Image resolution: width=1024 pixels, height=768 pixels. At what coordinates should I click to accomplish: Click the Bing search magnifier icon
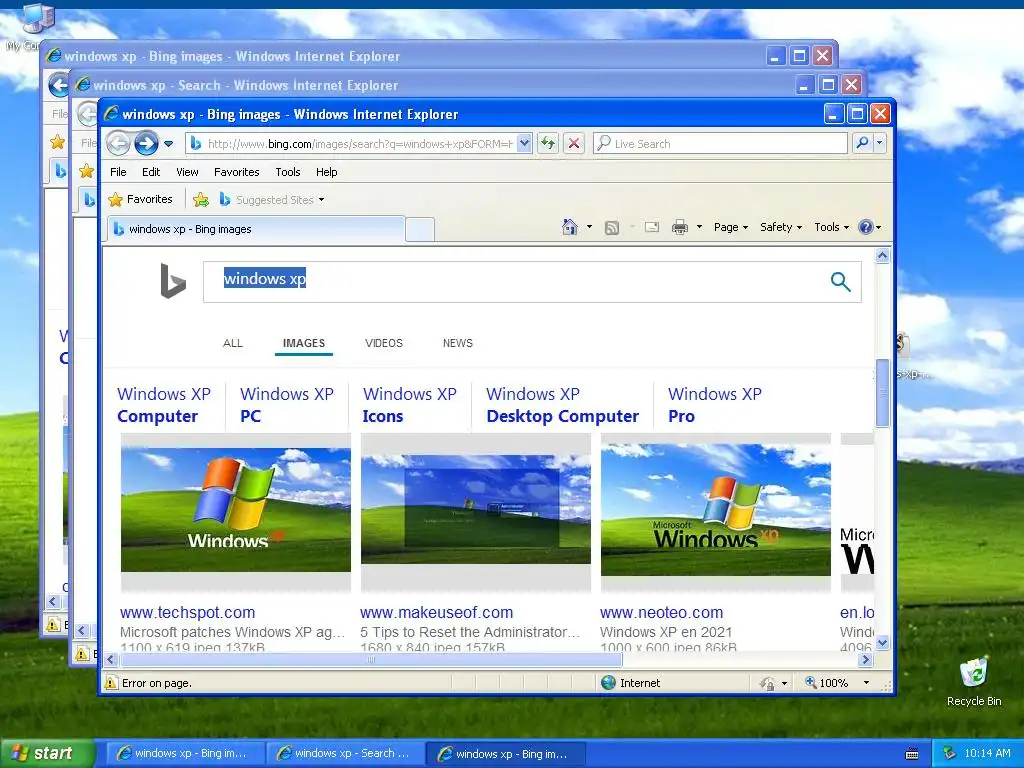(840, 281)
